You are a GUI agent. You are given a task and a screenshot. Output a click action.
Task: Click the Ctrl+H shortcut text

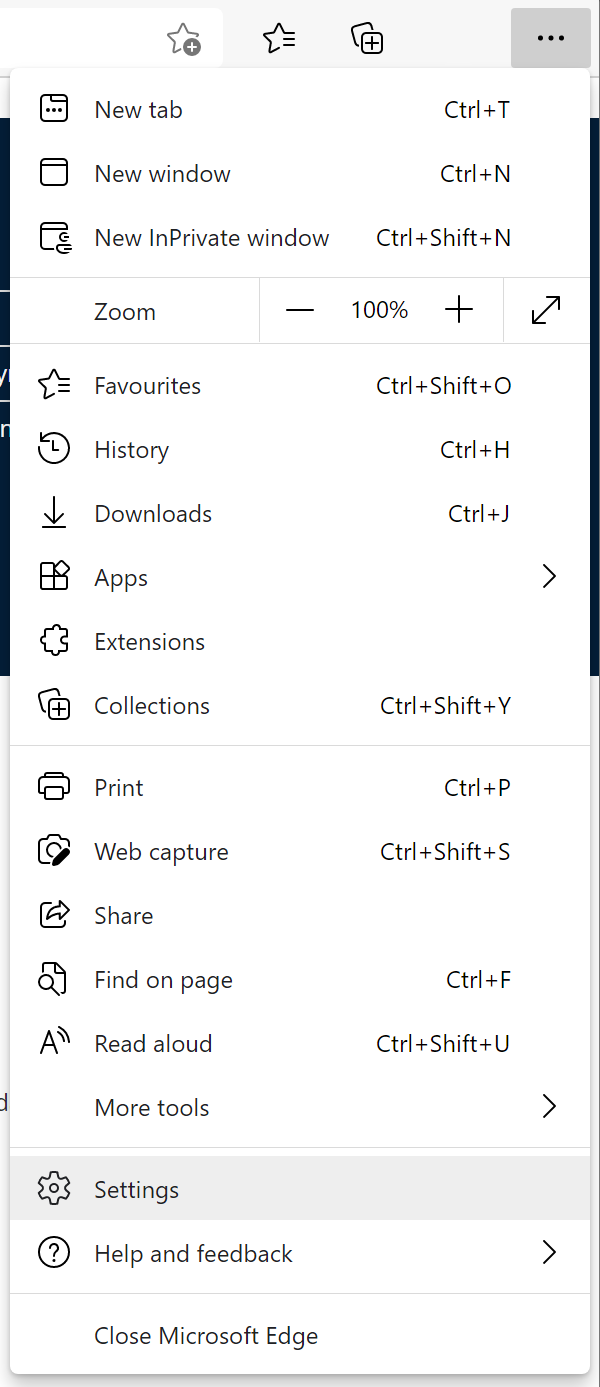475,450
